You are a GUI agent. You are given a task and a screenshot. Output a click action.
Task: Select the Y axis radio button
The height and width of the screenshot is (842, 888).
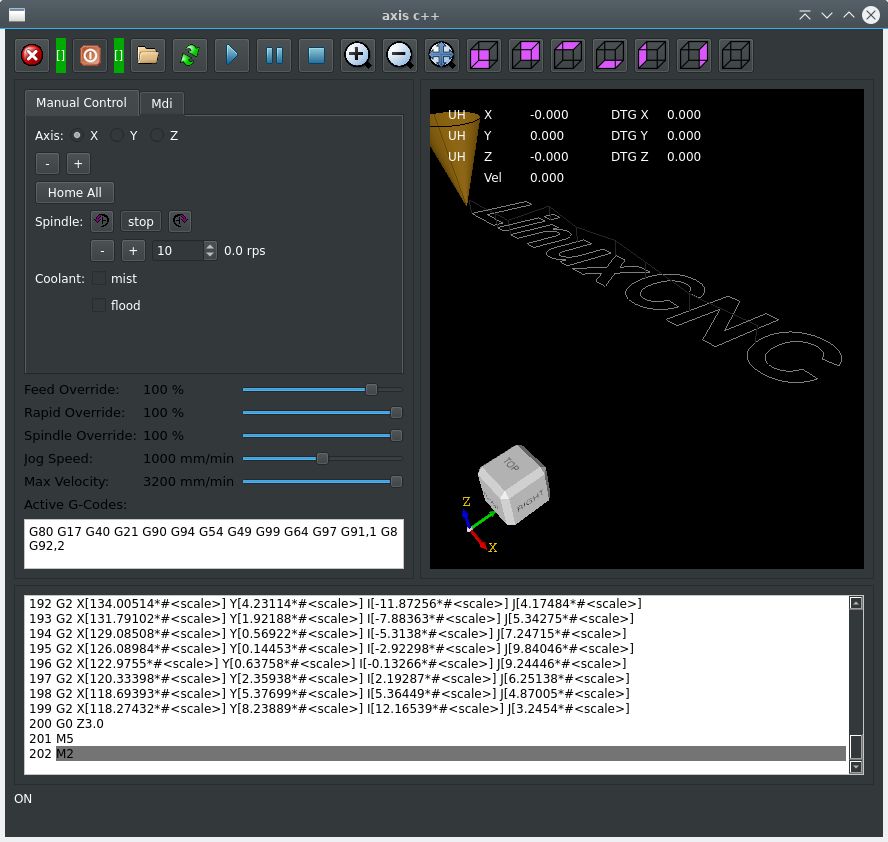pyautogui.click(x=117, y=135)
